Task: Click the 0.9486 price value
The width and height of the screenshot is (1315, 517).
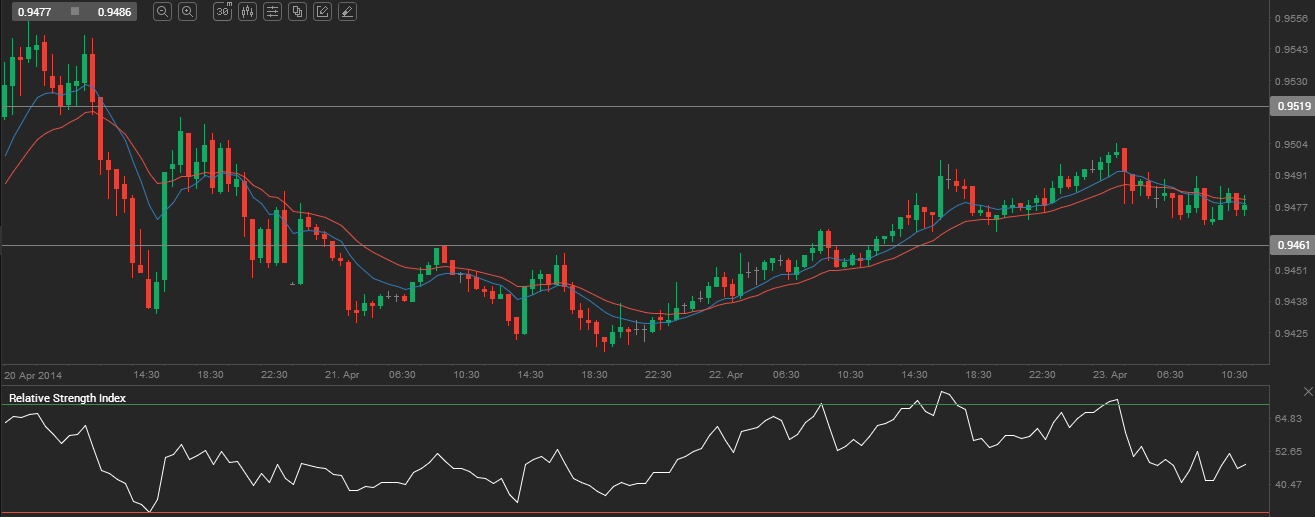Action: click(x=113, y=12)
